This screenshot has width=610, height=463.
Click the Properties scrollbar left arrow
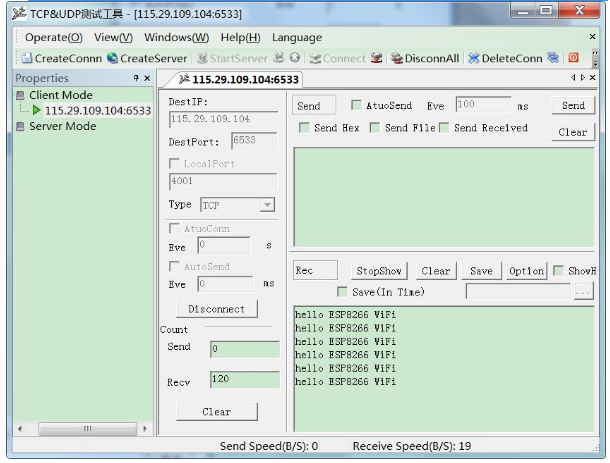(20, 429)
